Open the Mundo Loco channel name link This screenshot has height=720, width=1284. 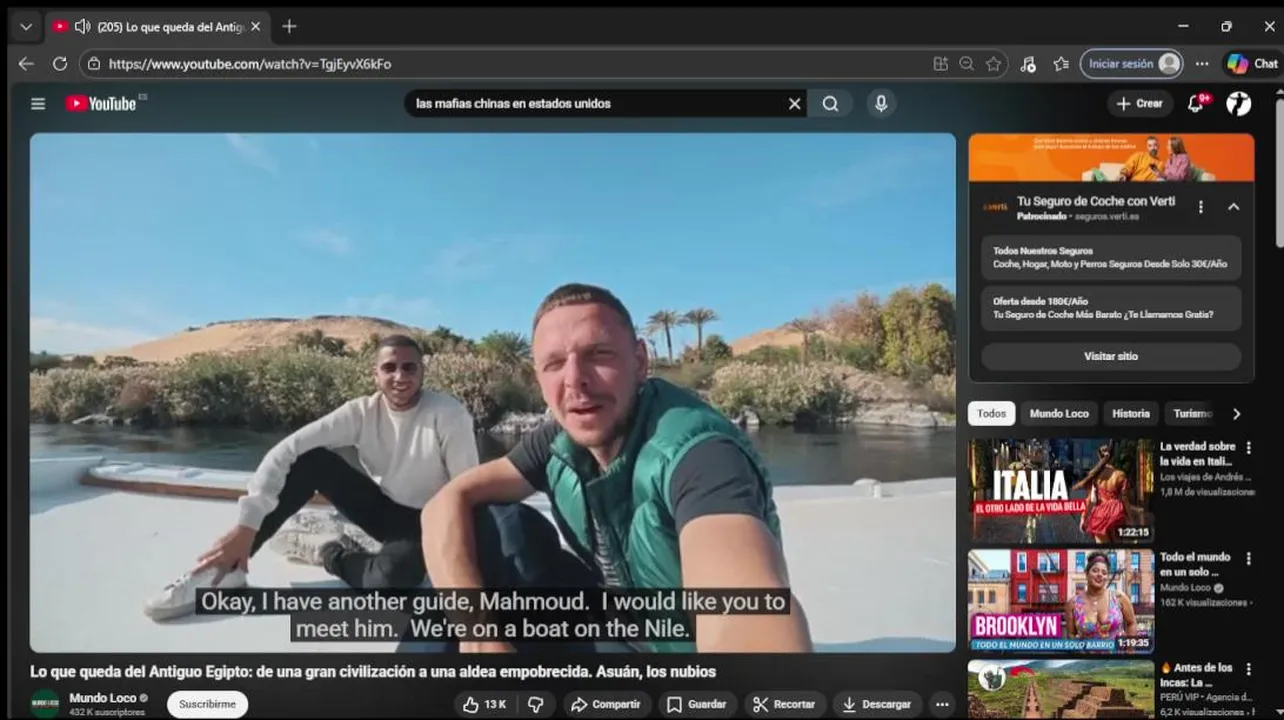pos(102,698)
